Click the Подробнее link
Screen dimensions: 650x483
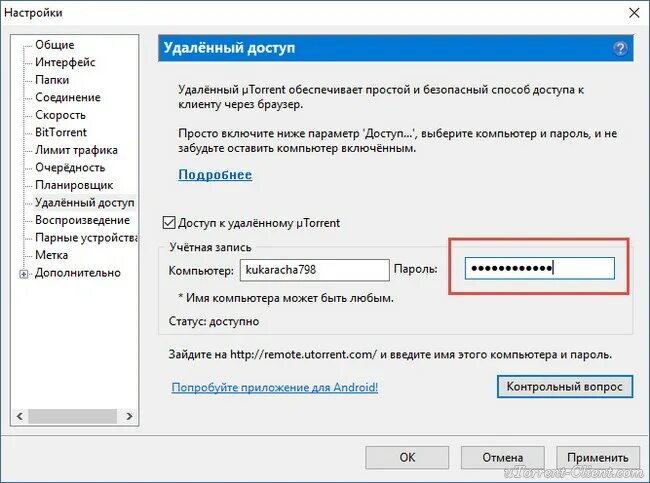215,175
